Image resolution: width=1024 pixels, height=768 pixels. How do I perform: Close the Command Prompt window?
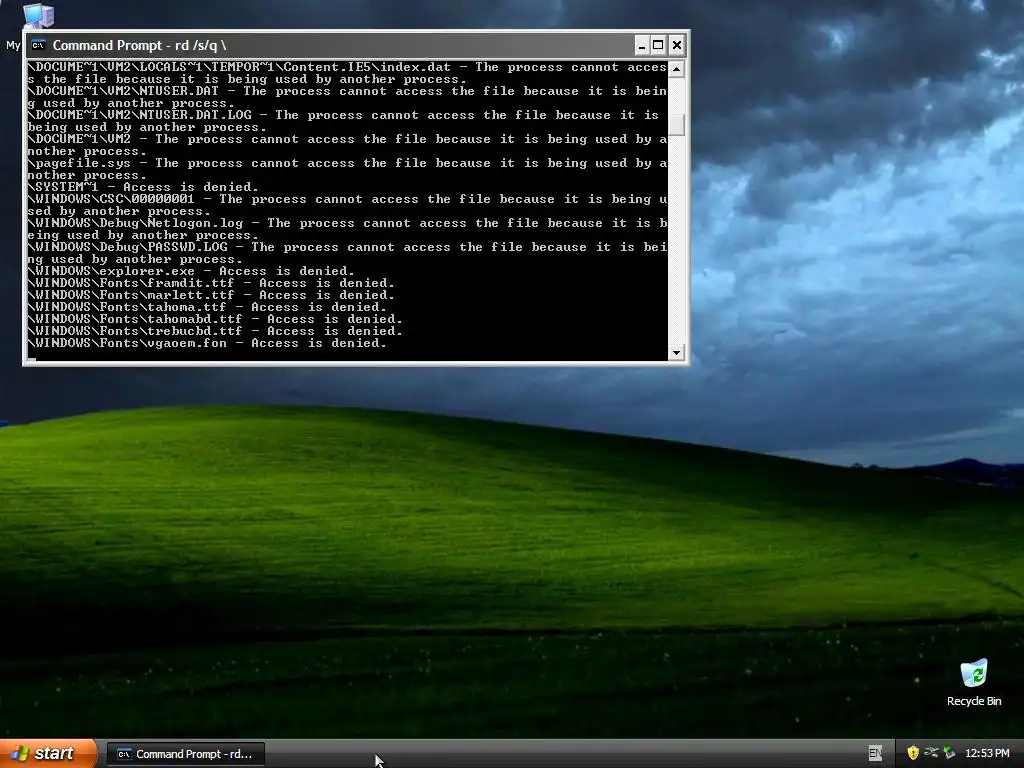point(677,45)
